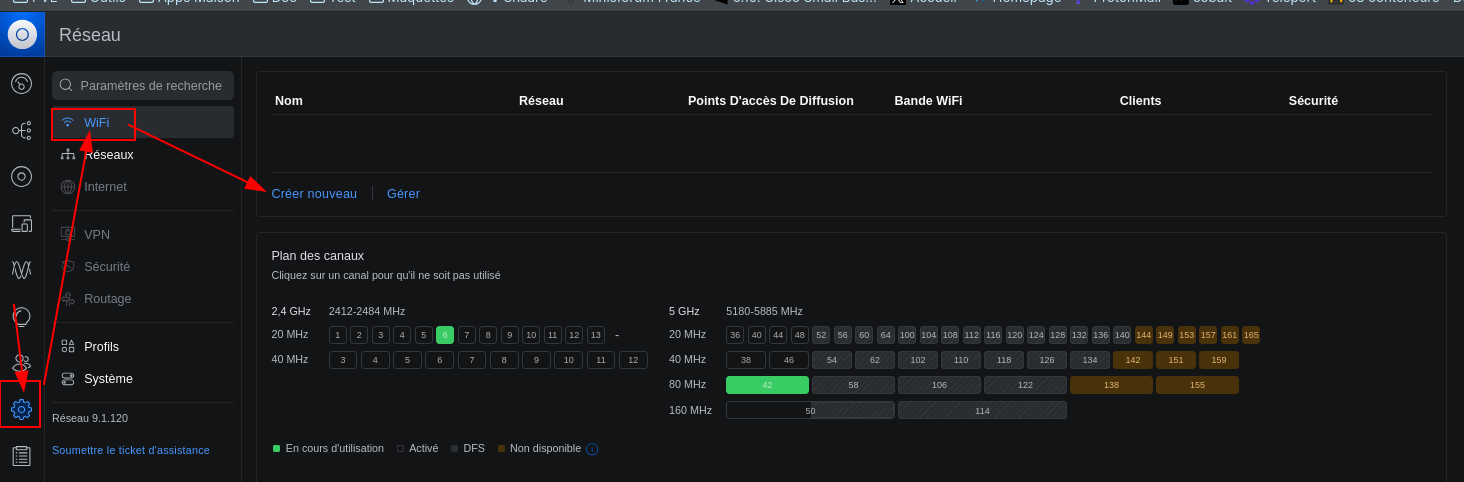The image size is (1464, 482).
Task: Click the search magnifier icon
Action: click(x=66, y=85)
